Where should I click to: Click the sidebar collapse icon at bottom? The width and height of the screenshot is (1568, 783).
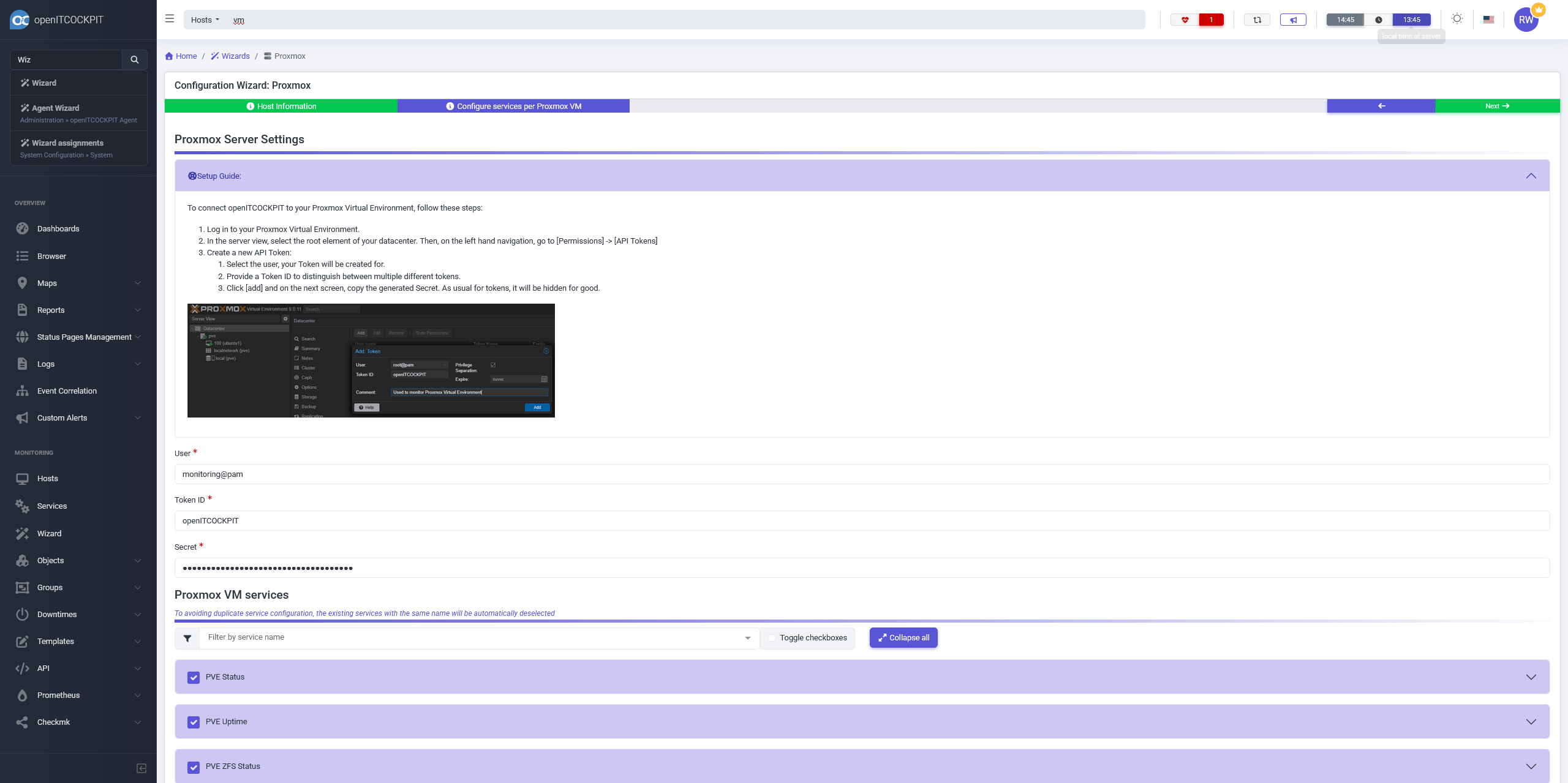click(141, 768)
